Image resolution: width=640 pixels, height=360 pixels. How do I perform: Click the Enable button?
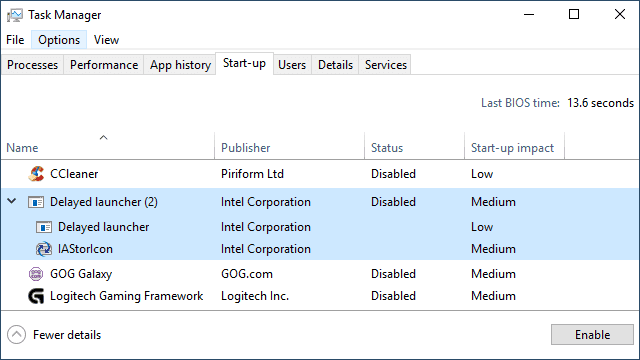pyautogui.click(x=592, y=335)
